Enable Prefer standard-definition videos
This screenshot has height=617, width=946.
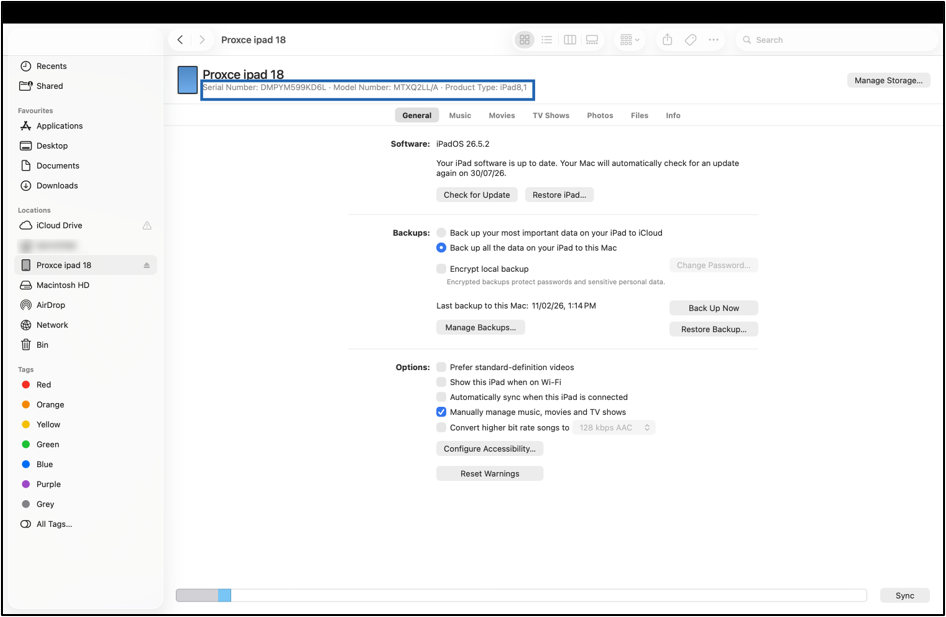point(441,367)
